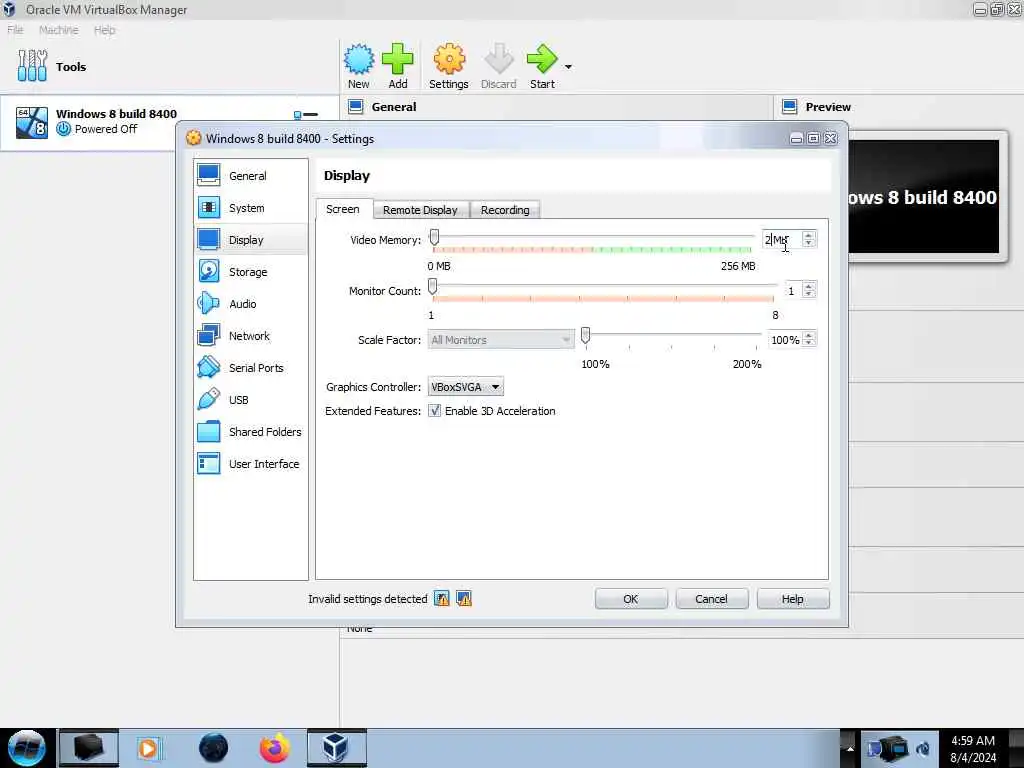Switch to the Remote Display tab
This screenshot has width=1024, height=768.
pyautogui.click(x=420, y=210)
